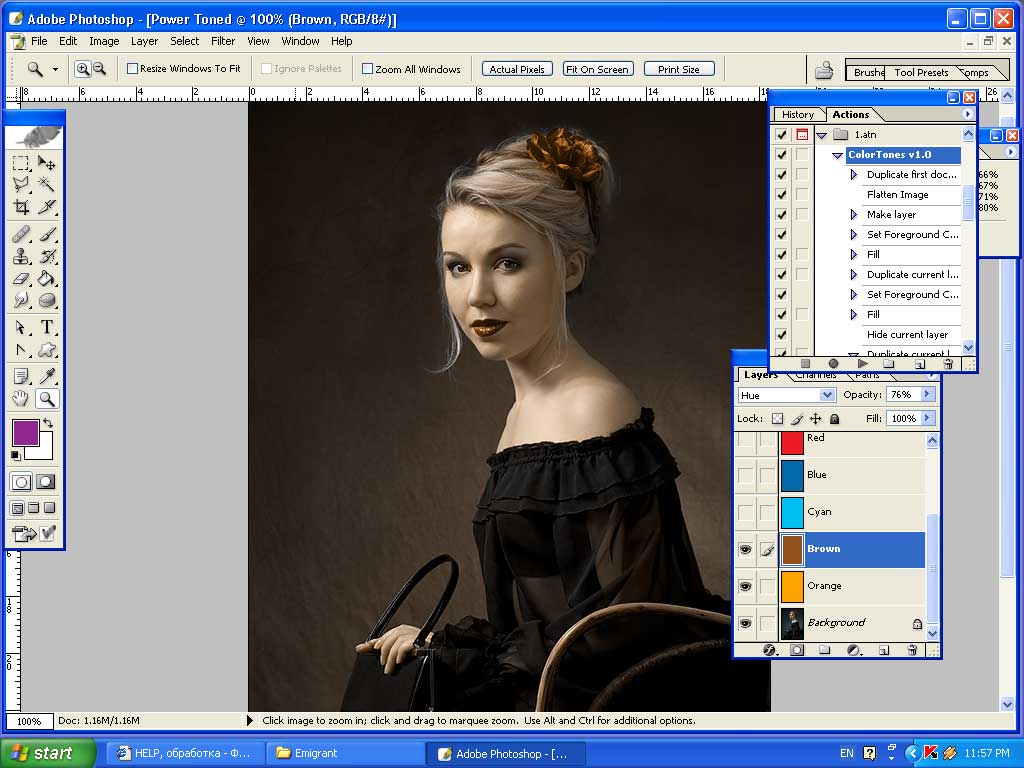Pick the Eyedropper tool

(46, 376)
